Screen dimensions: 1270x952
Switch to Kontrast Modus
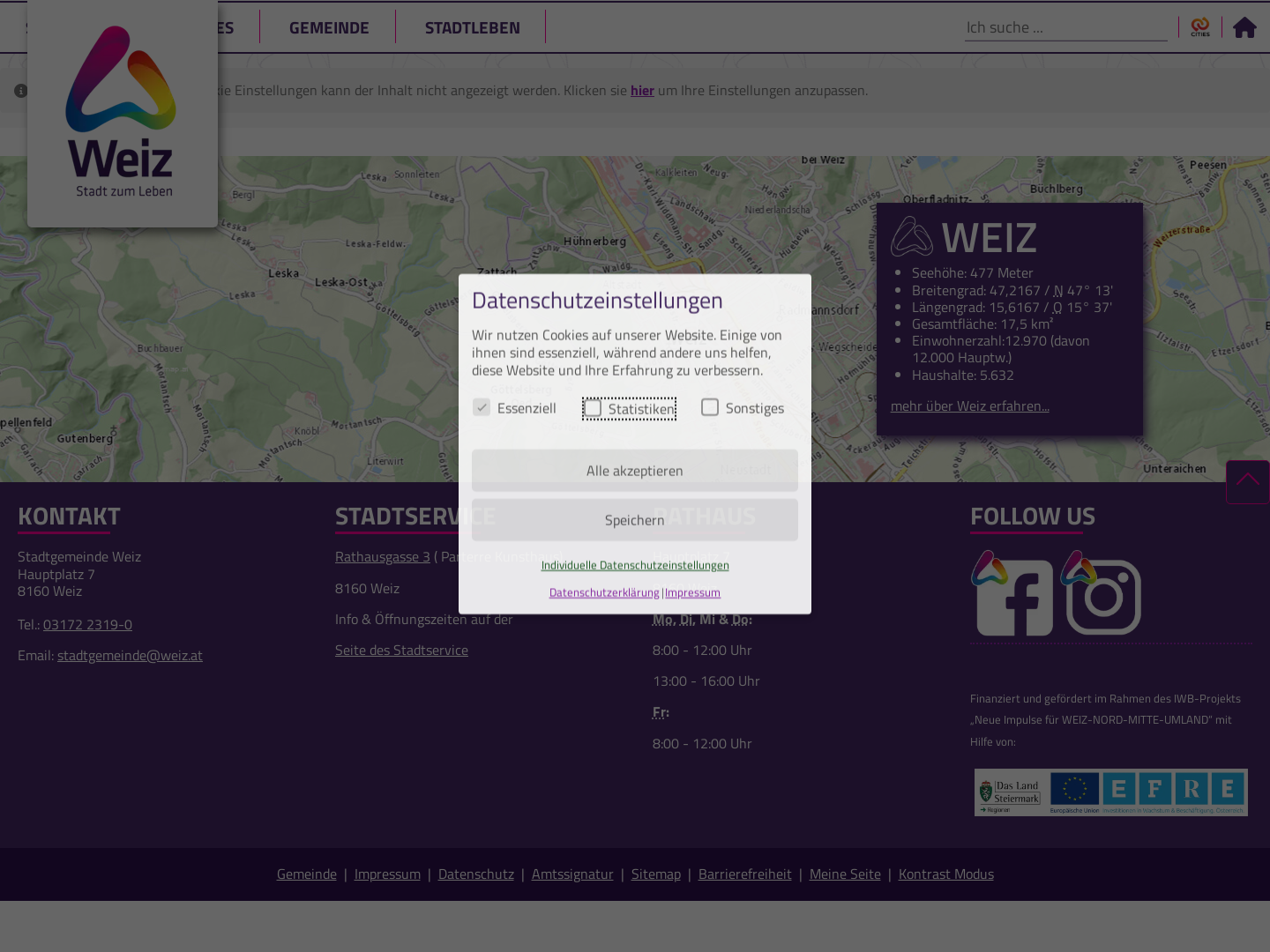pyautogui.click(x=946, y=874)
